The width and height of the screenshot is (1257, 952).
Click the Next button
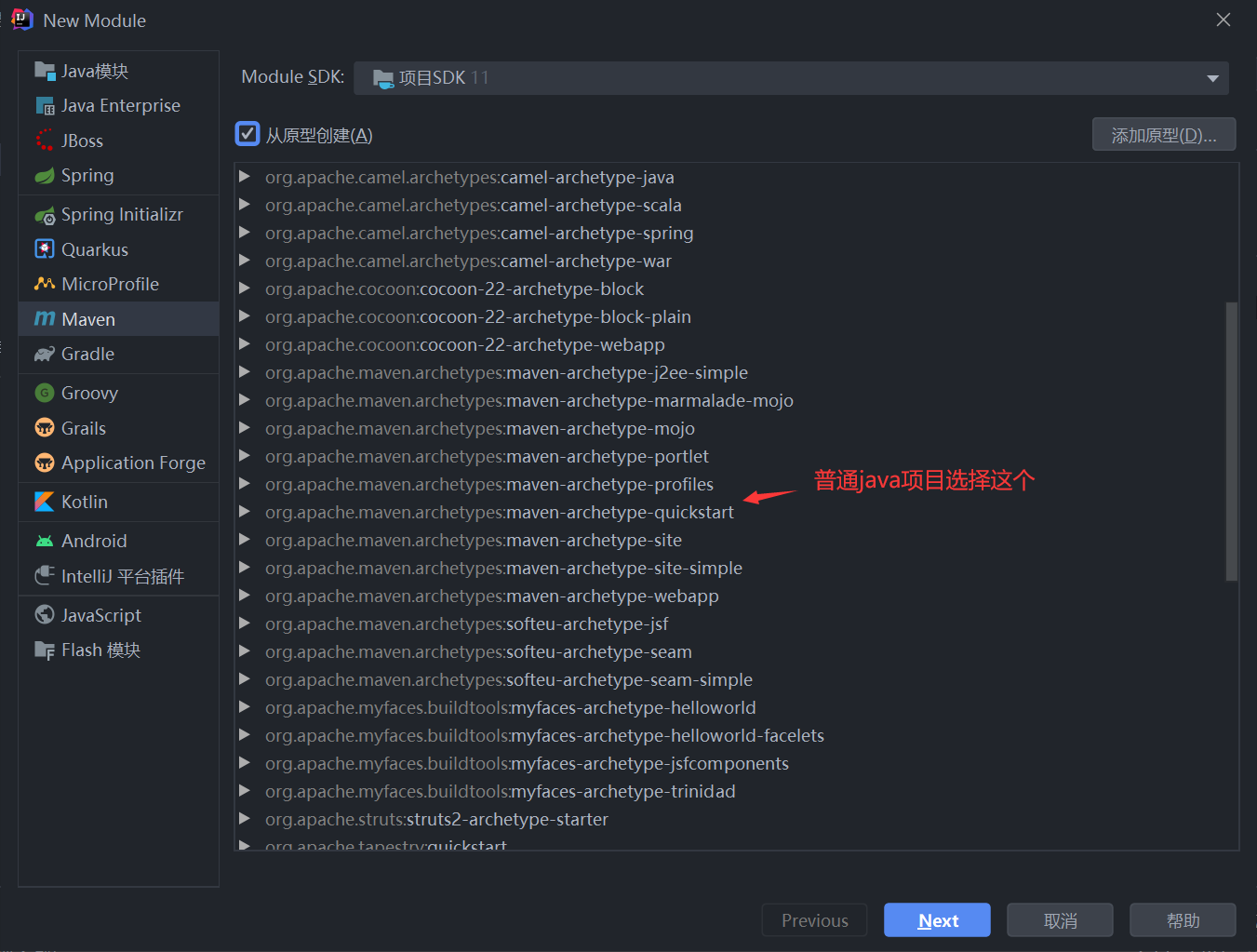[x=937, y=919]
